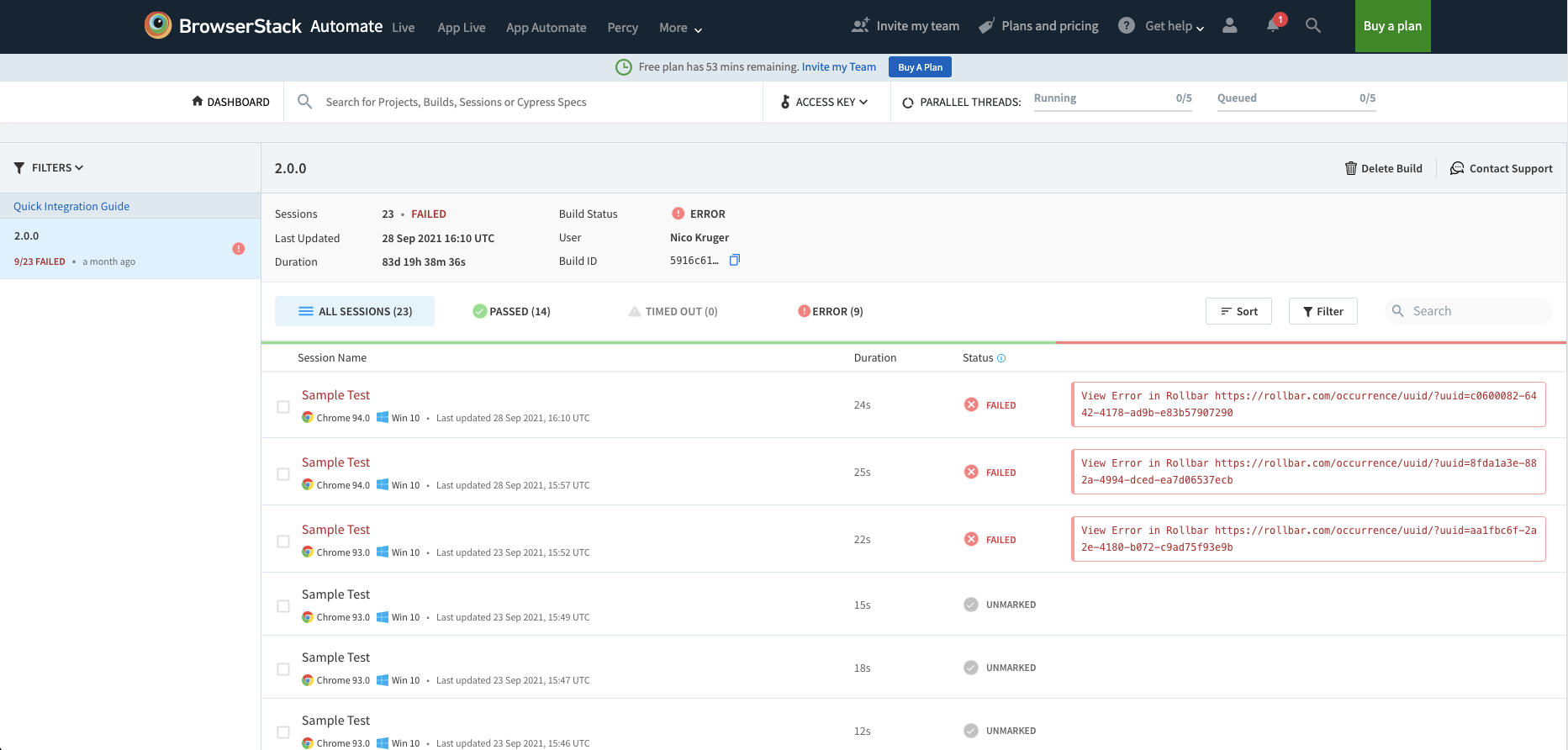Switch to TIMED OUT (0) tab

673,311
